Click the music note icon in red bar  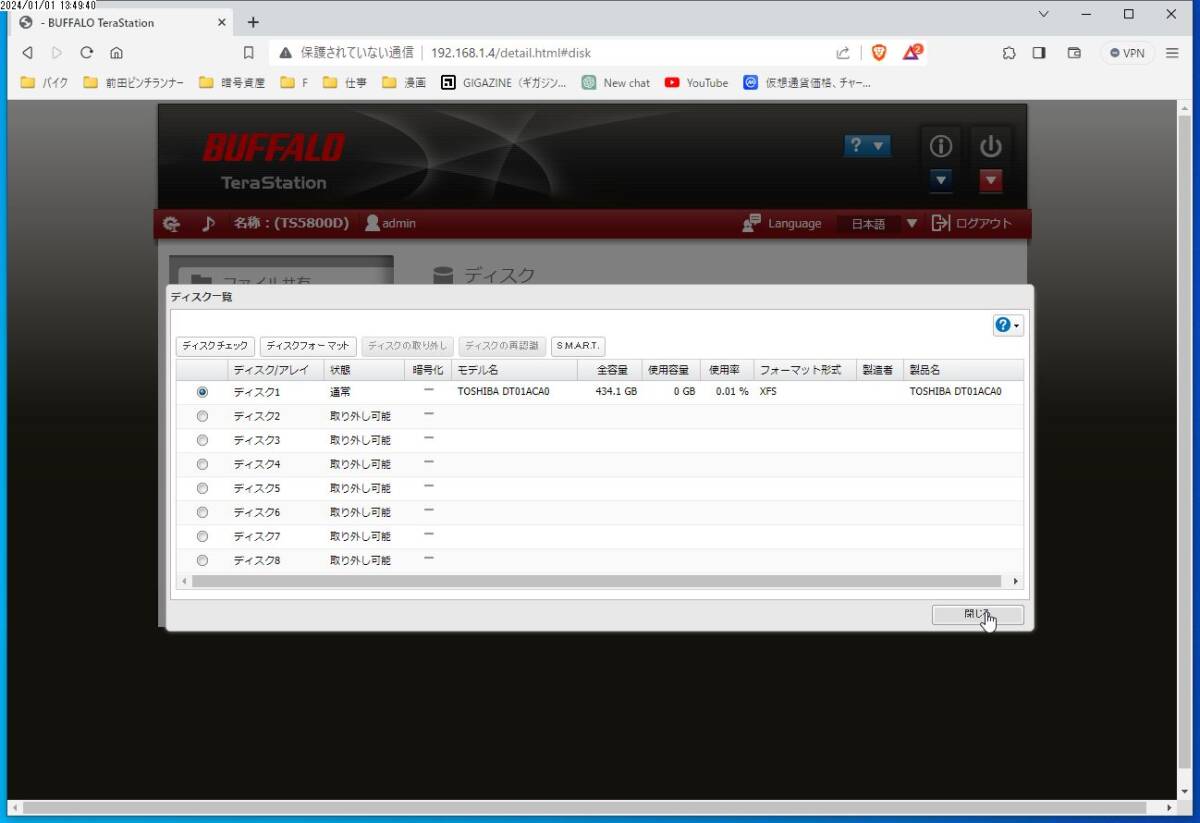[208, 224]
